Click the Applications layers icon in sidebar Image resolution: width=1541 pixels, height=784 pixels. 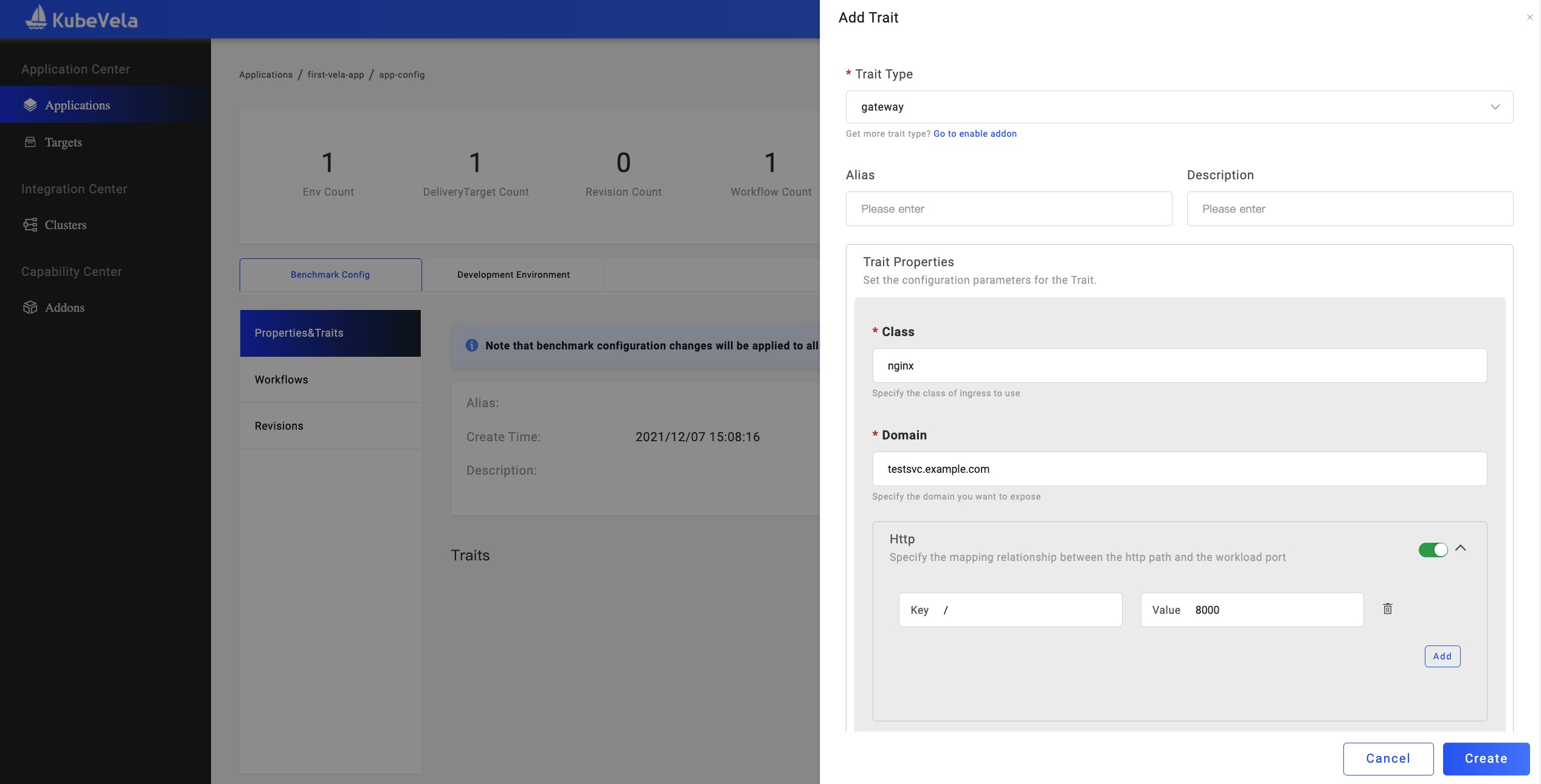(30, 105)
